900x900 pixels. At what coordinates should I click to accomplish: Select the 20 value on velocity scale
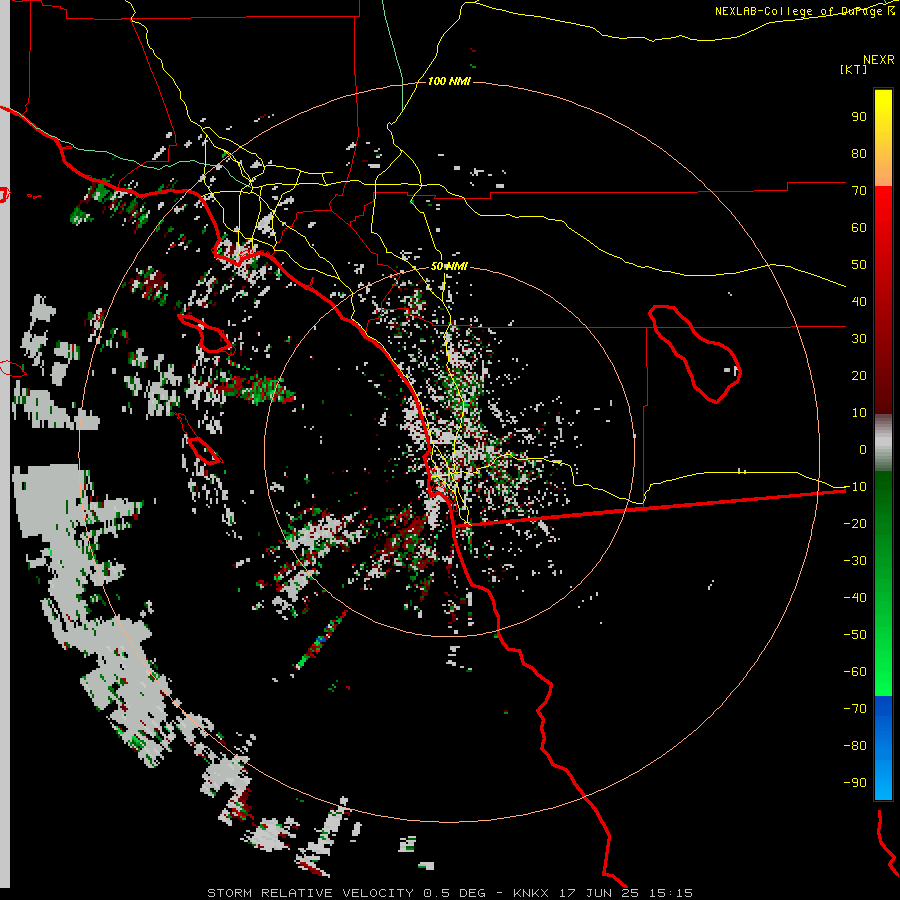pos(859,375)
